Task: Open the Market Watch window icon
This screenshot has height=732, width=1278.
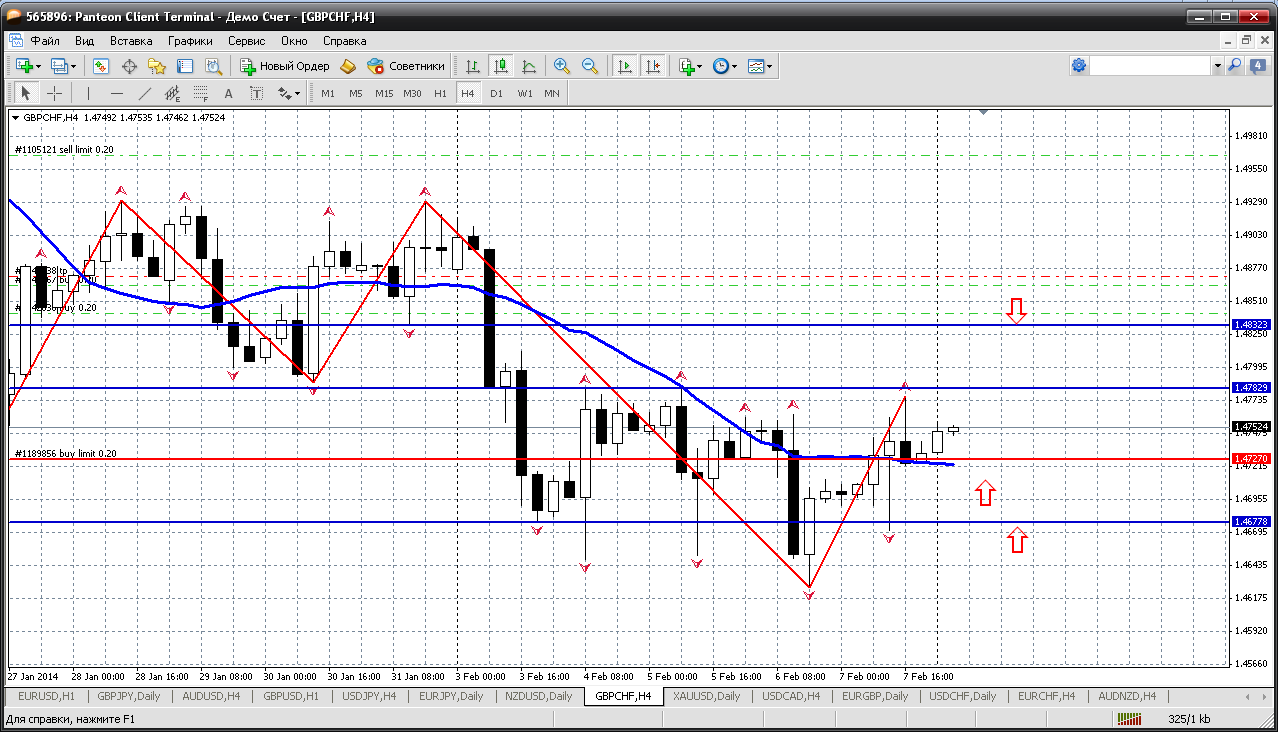Action: tap(101, 66)
